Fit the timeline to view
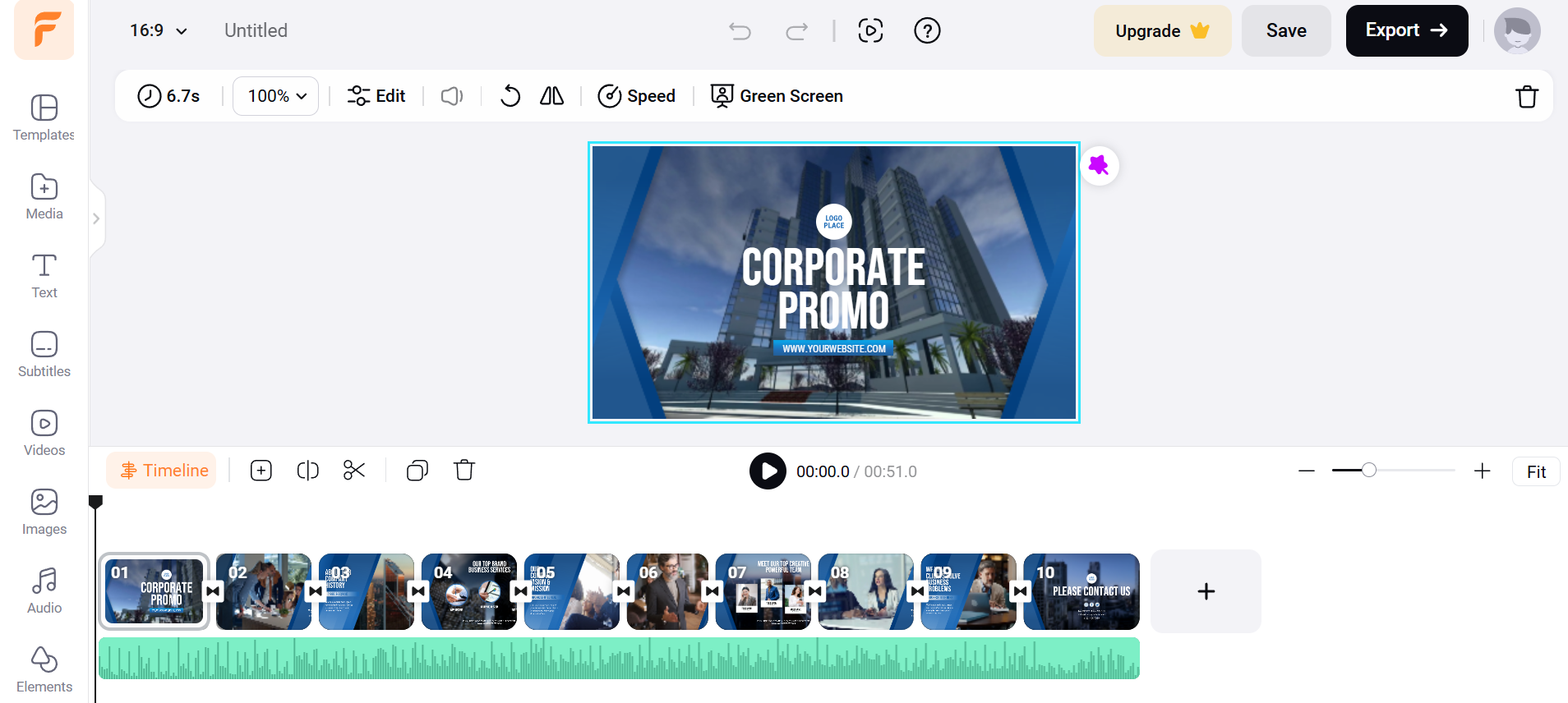 [x=1536, y=471]
